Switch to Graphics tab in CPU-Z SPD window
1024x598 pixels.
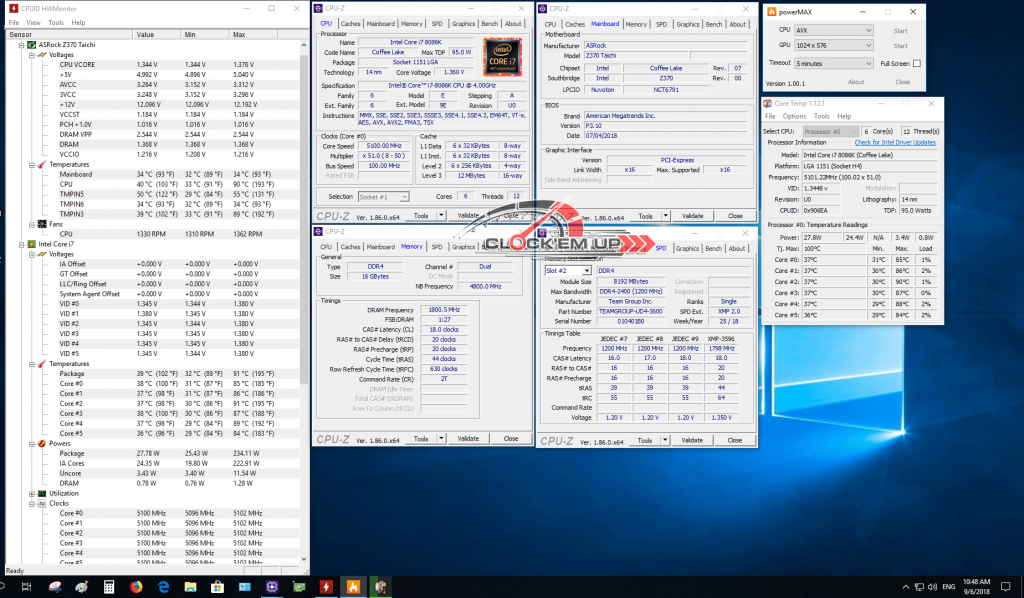[x=687, y=248]
